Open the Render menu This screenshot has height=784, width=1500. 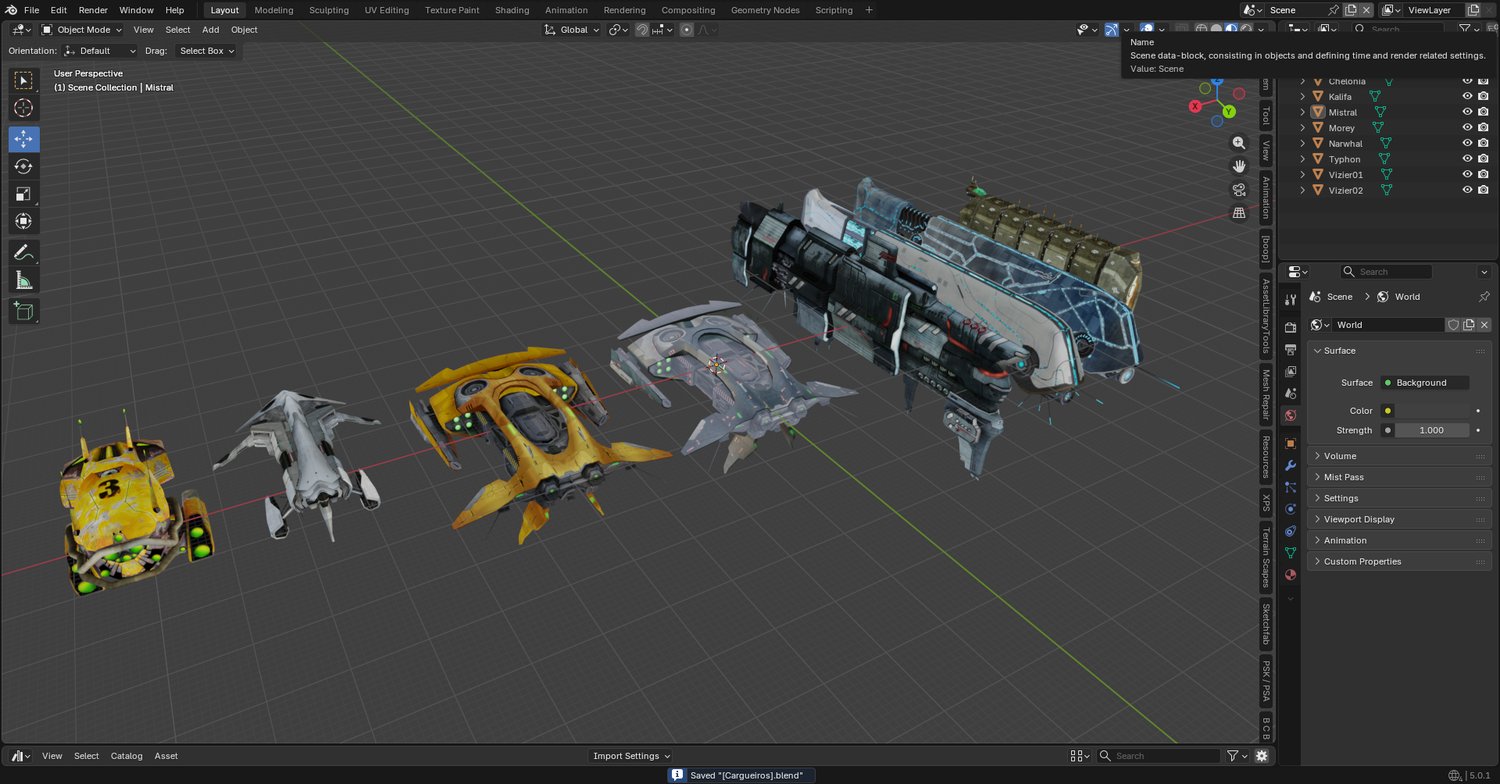point(93,10)
